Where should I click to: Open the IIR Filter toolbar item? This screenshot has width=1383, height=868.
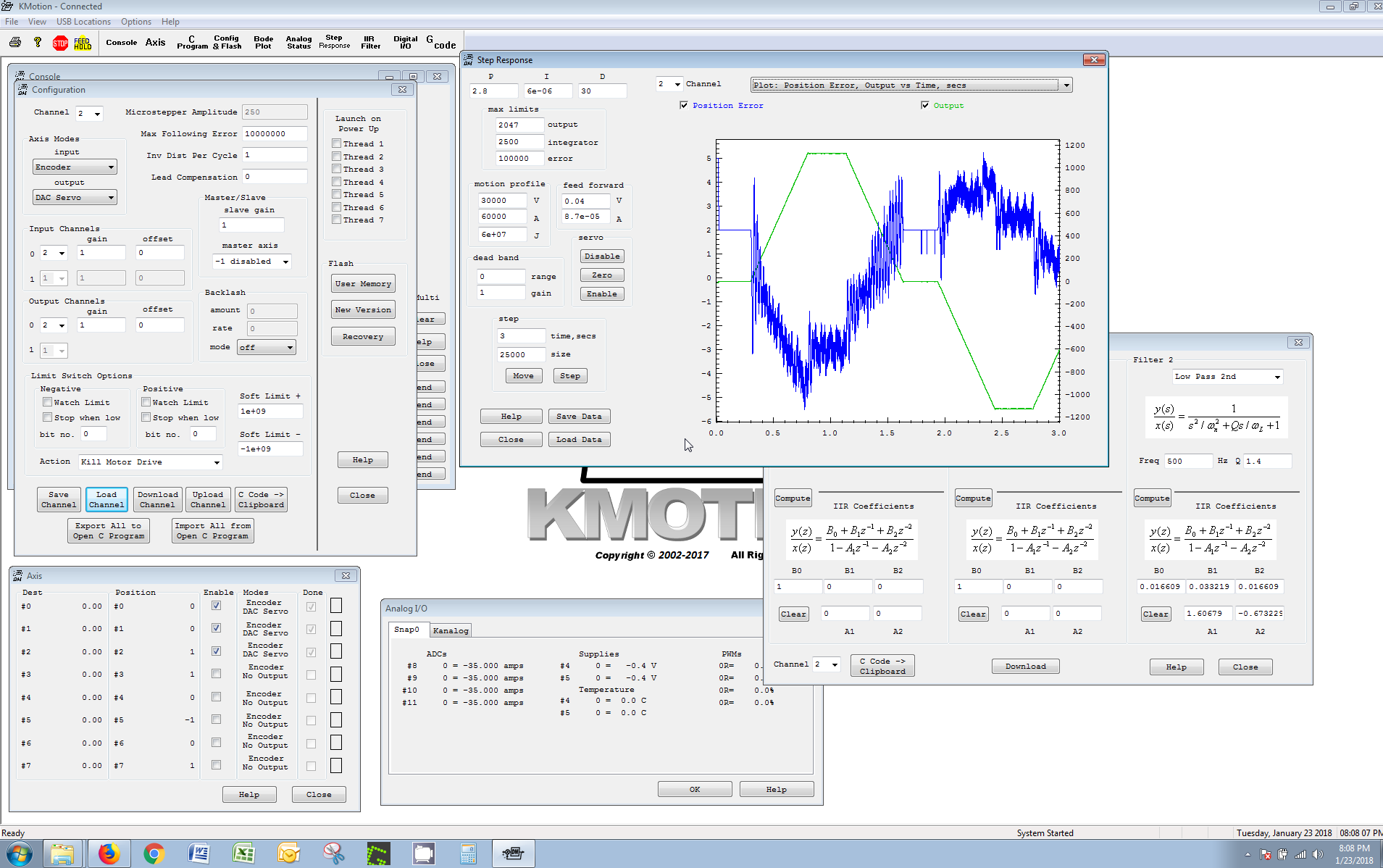370,43
